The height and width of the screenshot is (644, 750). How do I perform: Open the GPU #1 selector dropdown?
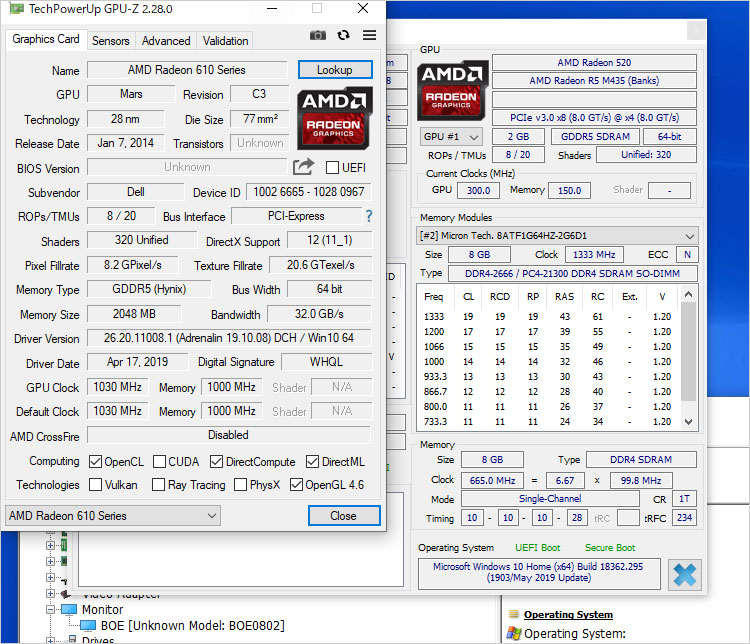point(451,137)
